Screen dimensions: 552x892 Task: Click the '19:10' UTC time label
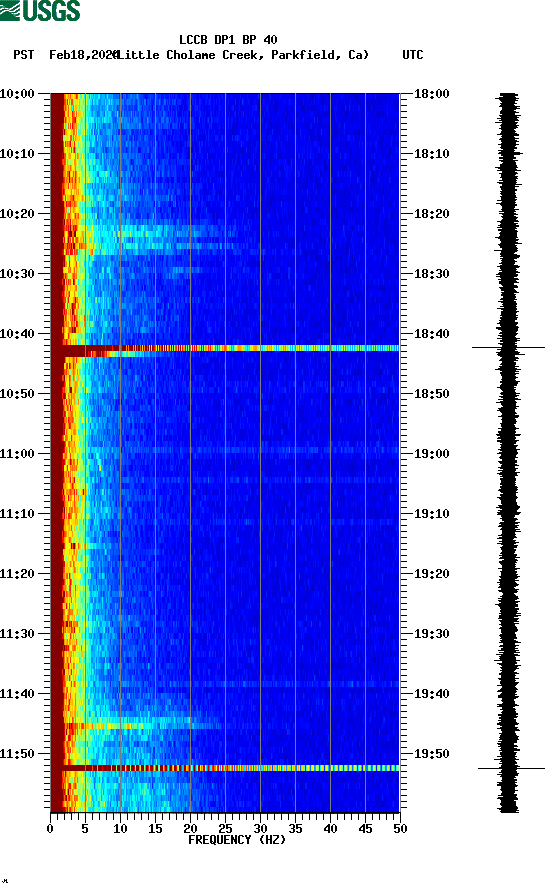coord(432,514)
